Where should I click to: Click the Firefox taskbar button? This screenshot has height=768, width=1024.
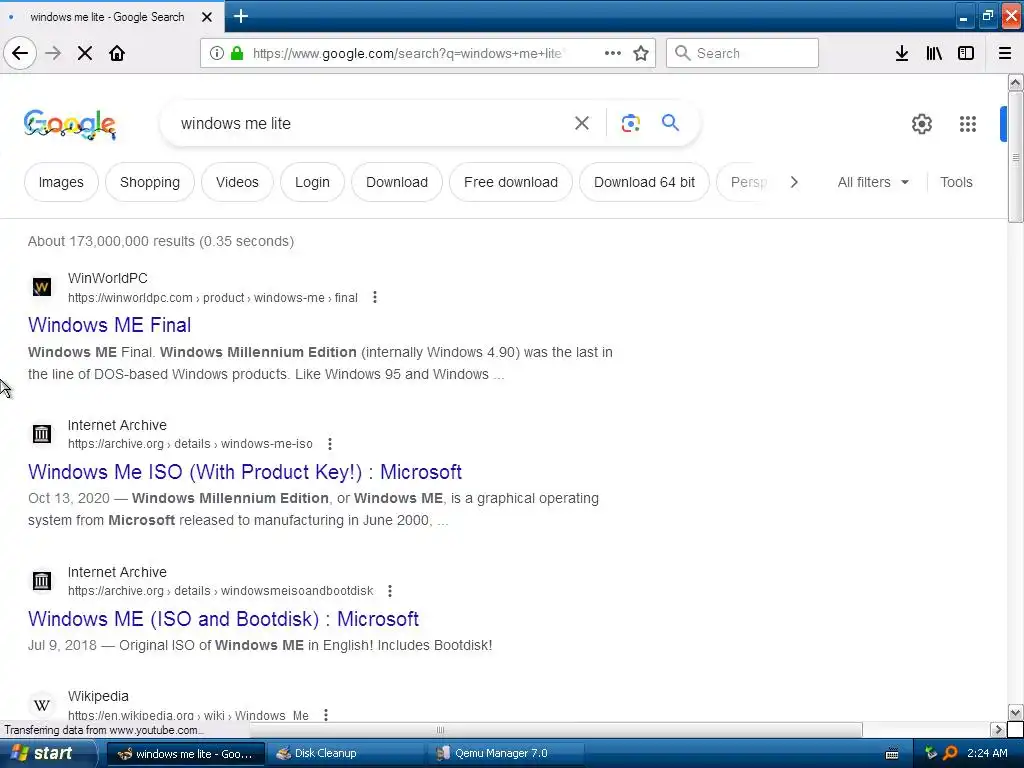pos(185,754)
